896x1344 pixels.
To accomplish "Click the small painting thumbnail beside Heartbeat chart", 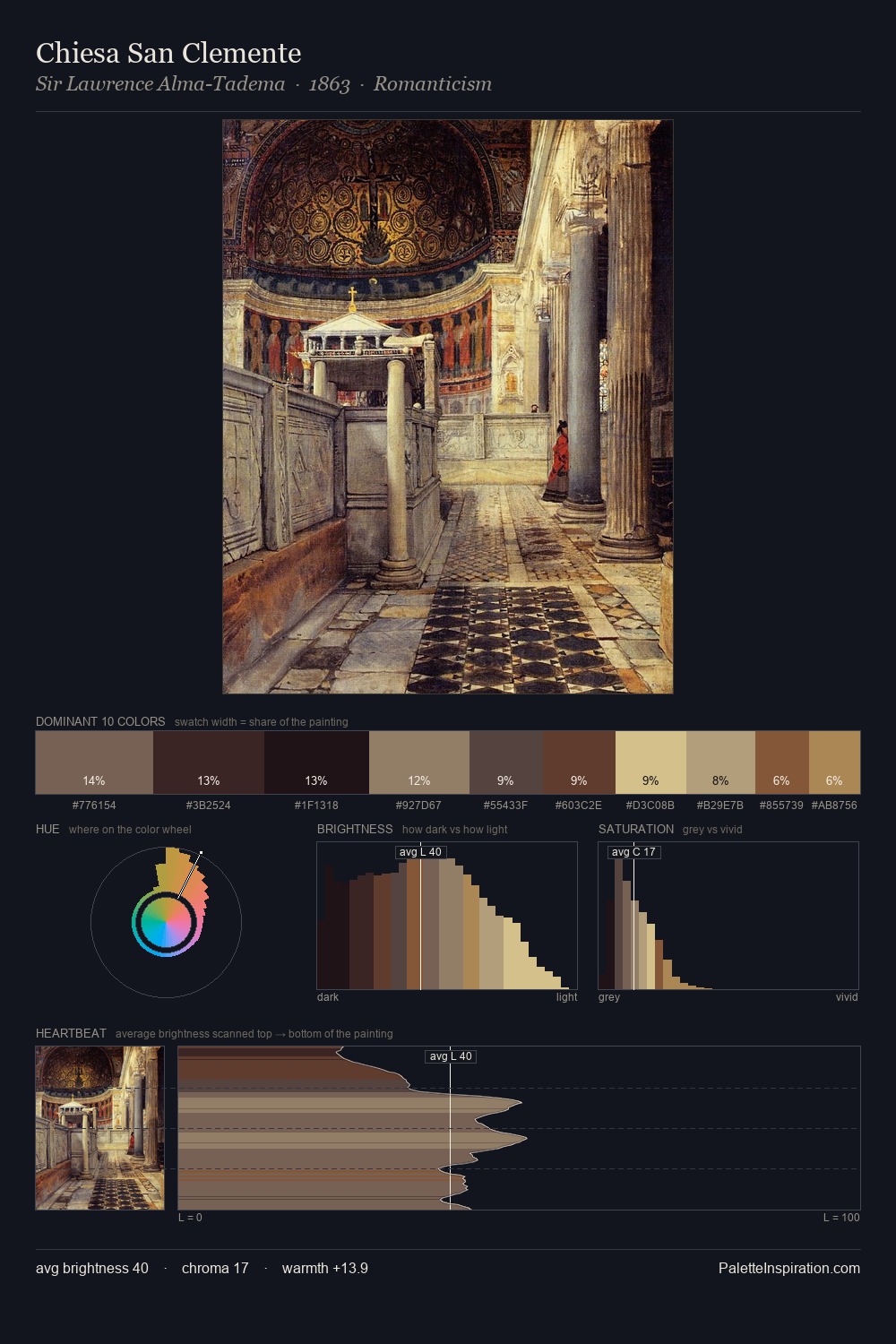I will pyautogui.click(x=99, y=1128).
